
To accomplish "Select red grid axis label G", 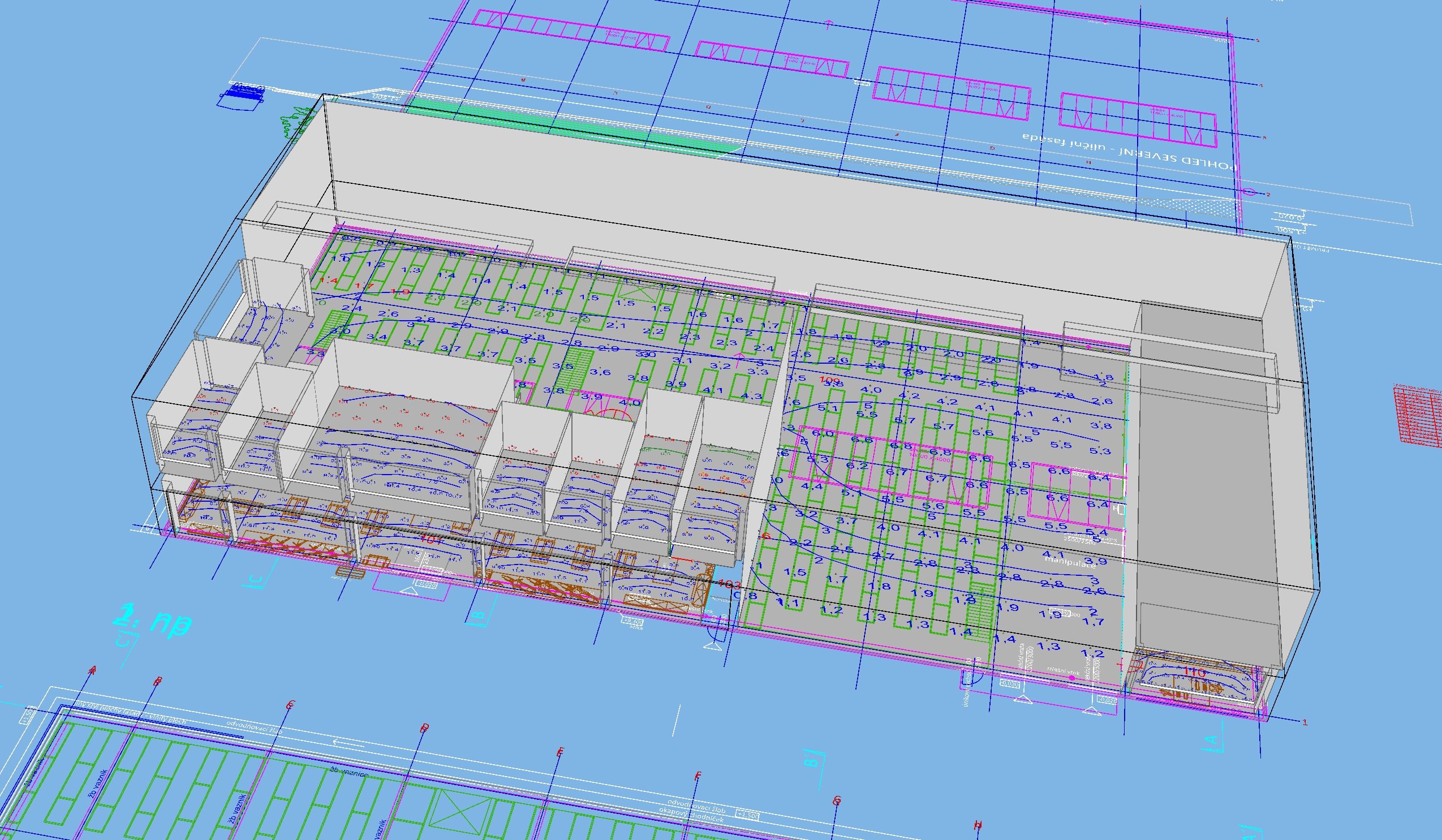I will tap(837, 800).
